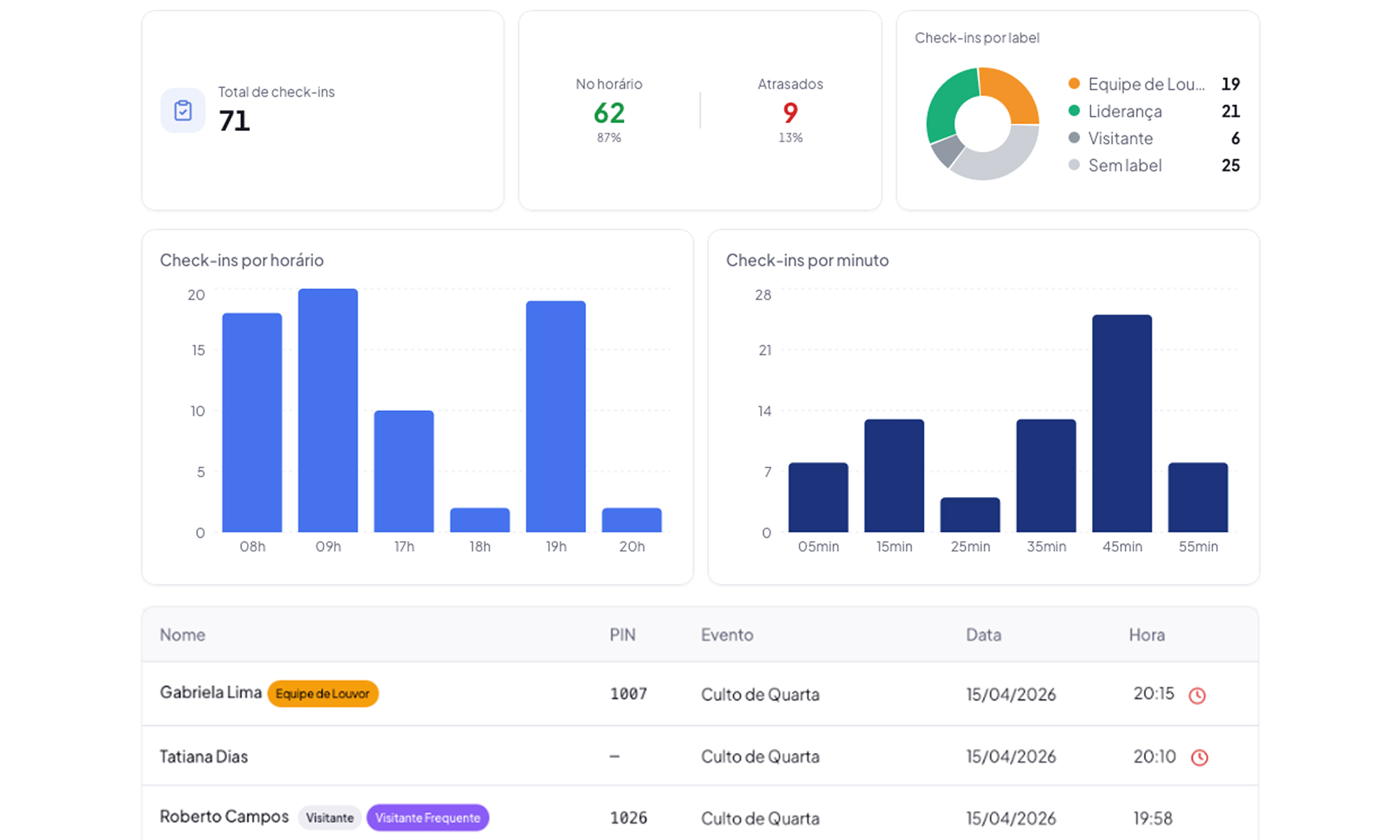Click the Visitante badge next to Roberto Campos
Image resolution: width=1400 pixels, height=840 pixels.
coord(330,818)
